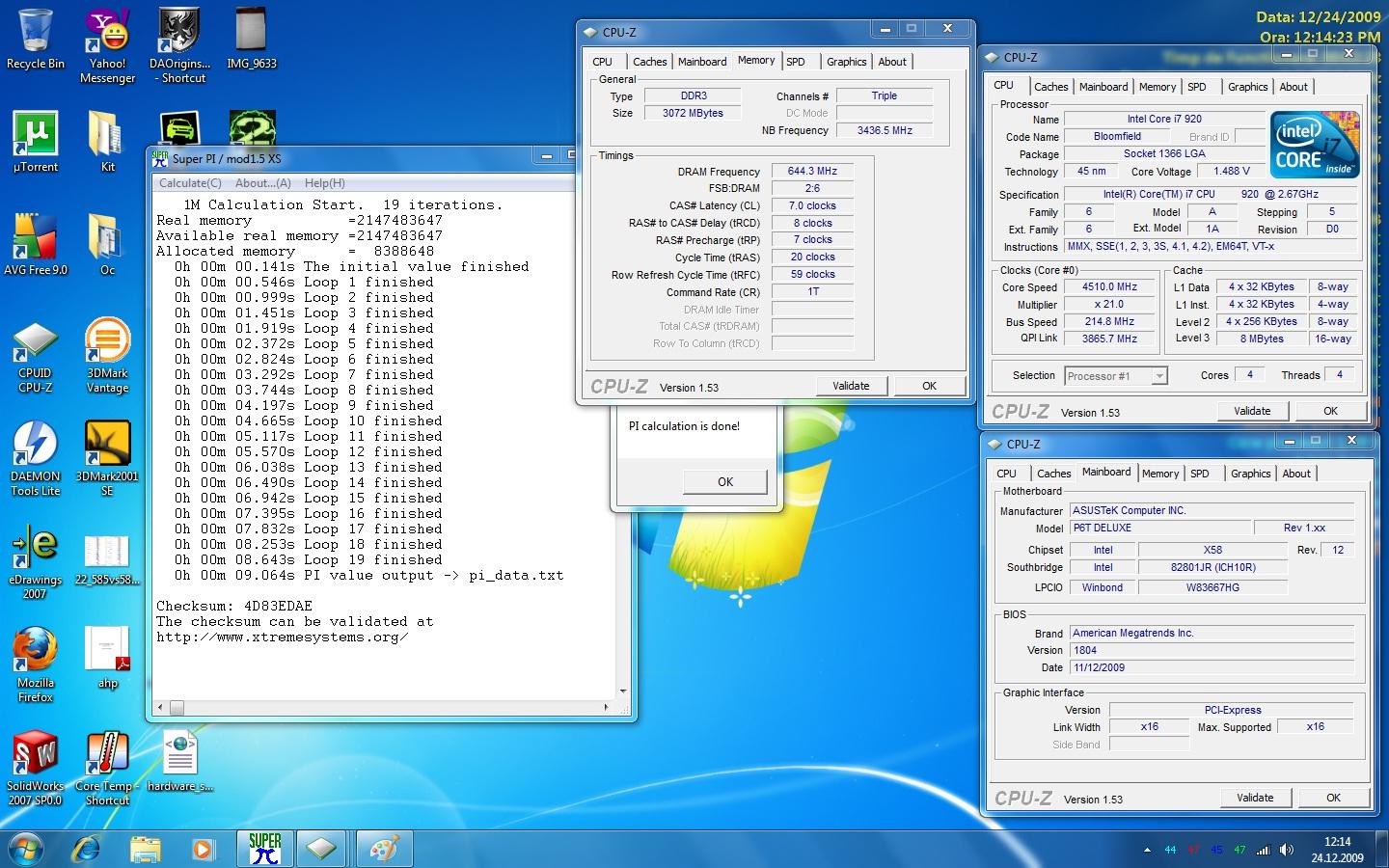Click Validate in Memory CPU-Z window

[x=851, y=386]
